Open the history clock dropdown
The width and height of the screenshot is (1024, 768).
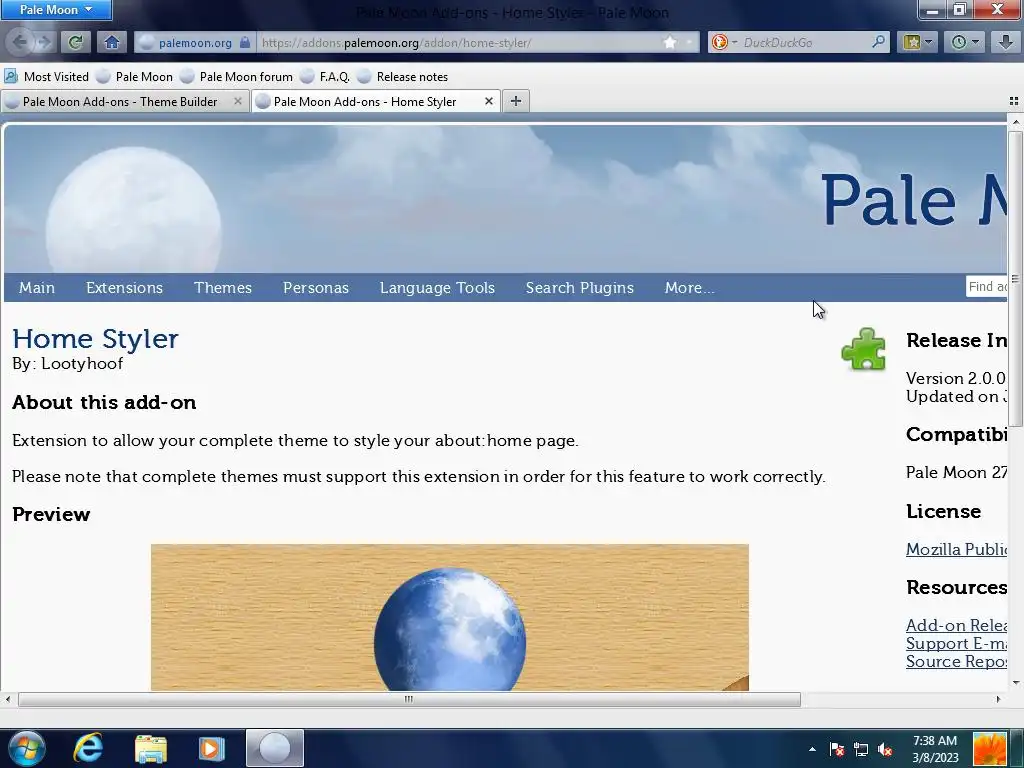point(965,42)
